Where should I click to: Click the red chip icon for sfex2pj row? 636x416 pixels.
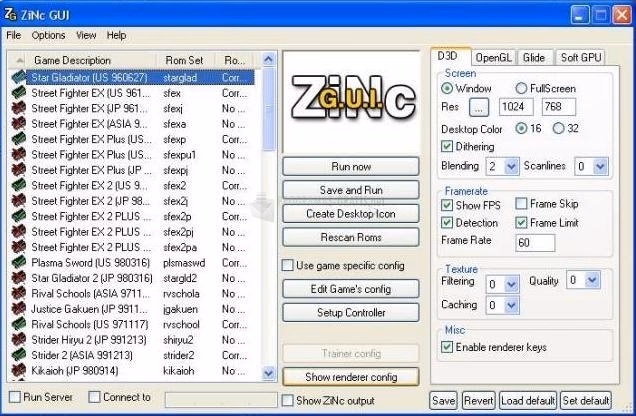19,232
